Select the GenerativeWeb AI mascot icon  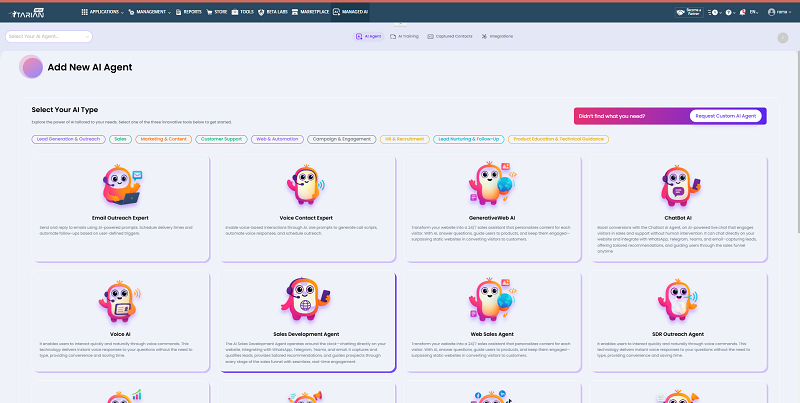[x=492, y=184]
